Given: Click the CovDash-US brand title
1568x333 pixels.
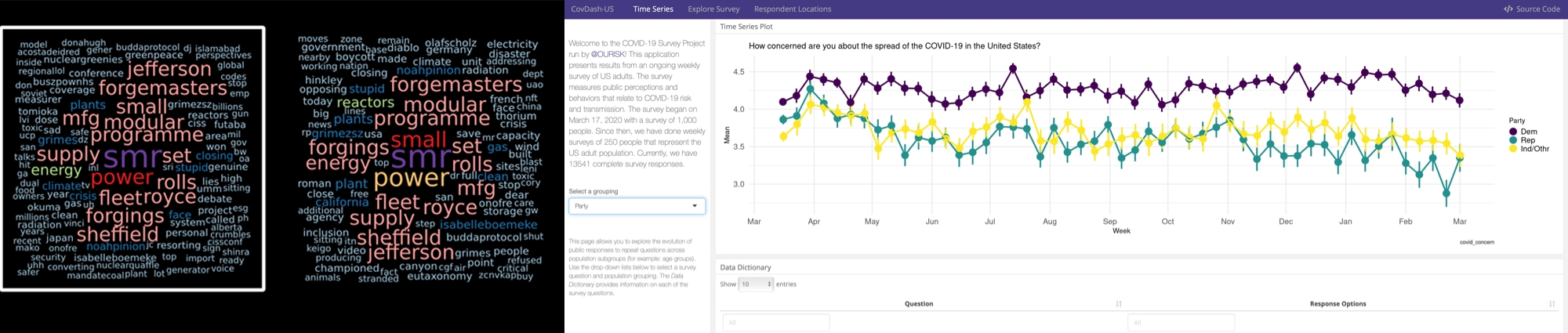Looking at the screenshot, I should (x=592, y=9).
